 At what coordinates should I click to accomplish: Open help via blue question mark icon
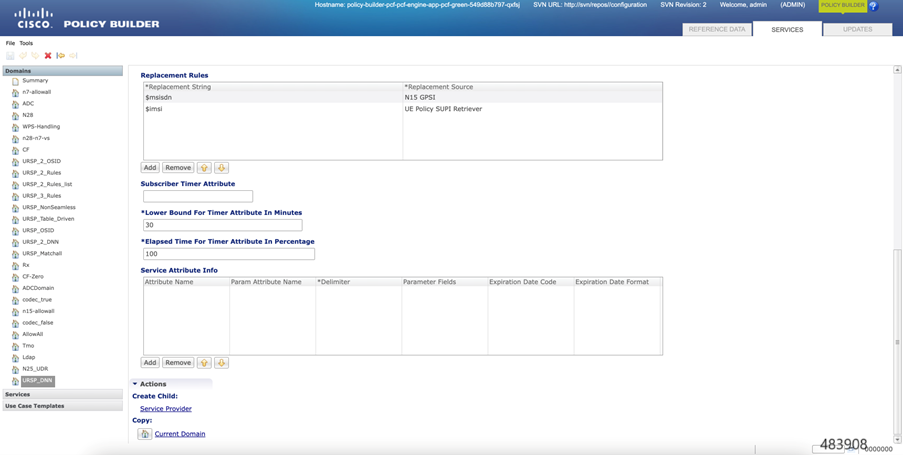pyautogui.click(x=873, y=6)
